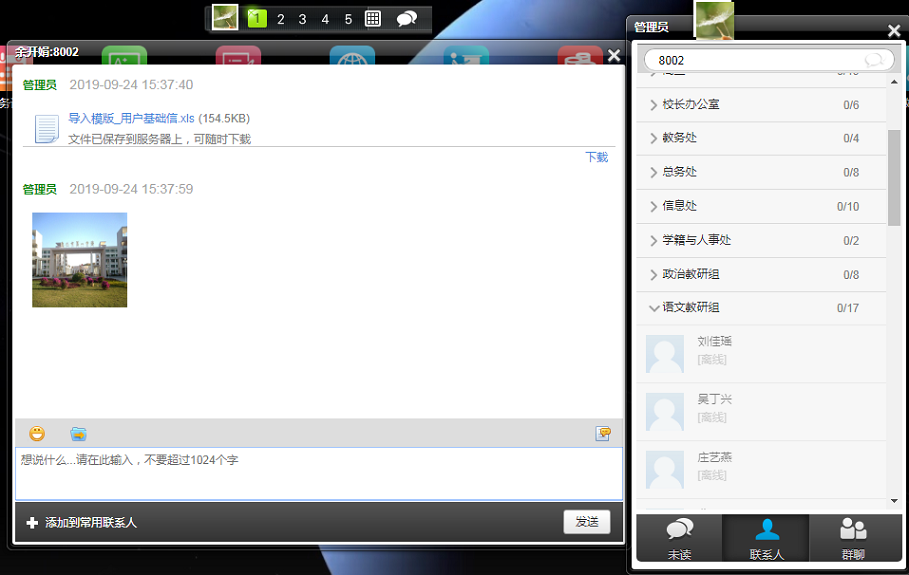Click the plus icon for adding frequent contact
The width and height of the screenshot is (909, 575).
(x=32, y=522)
